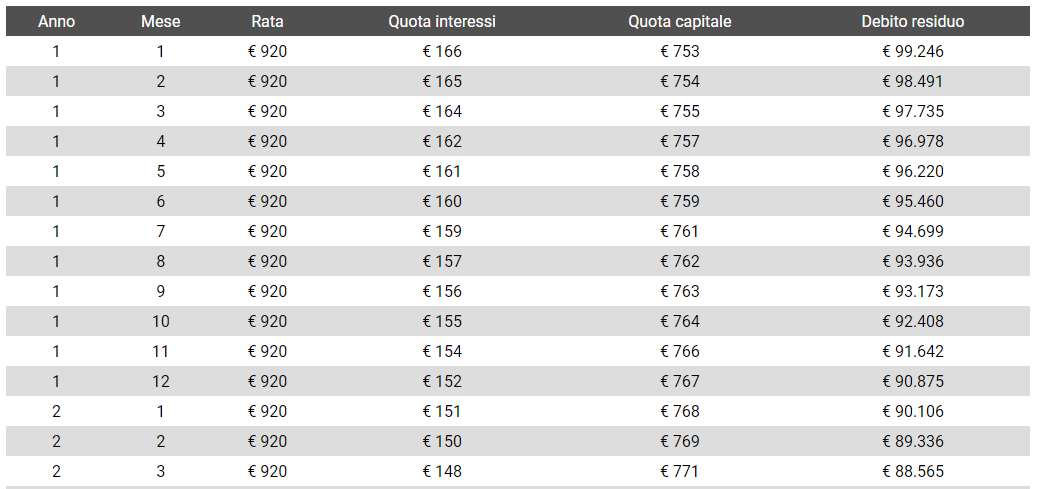Click the Mese column header
The image size is (1038, 489).
(x=160, y=21)
